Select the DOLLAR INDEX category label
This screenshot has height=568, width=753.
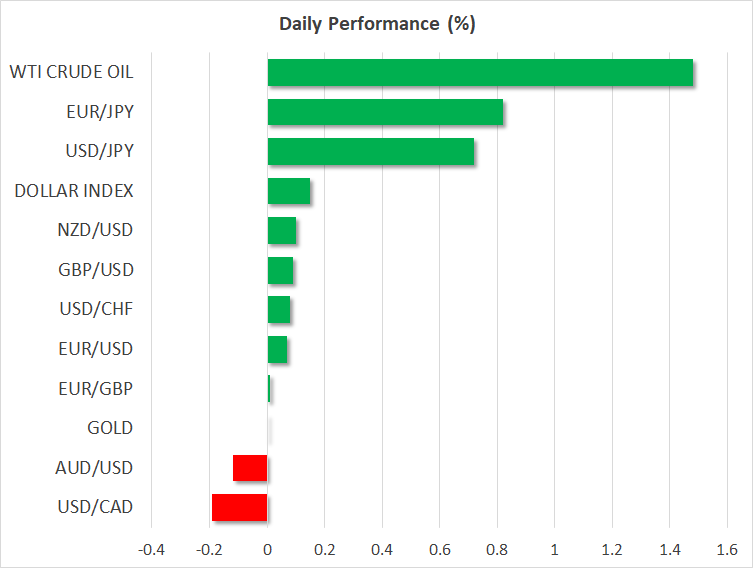click(74, 191)
